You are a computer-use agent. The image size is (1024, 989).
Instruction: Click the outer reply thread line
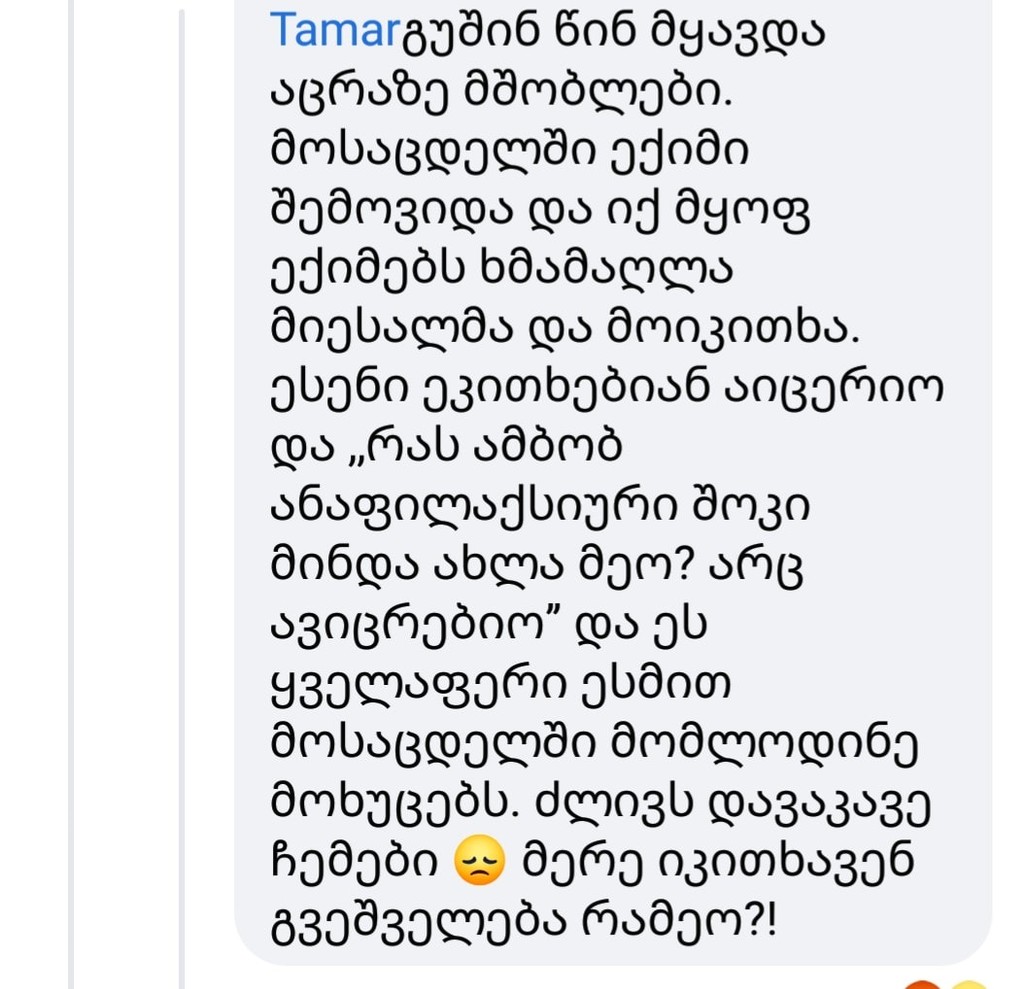pyautogui.click(x=71, y=500)
